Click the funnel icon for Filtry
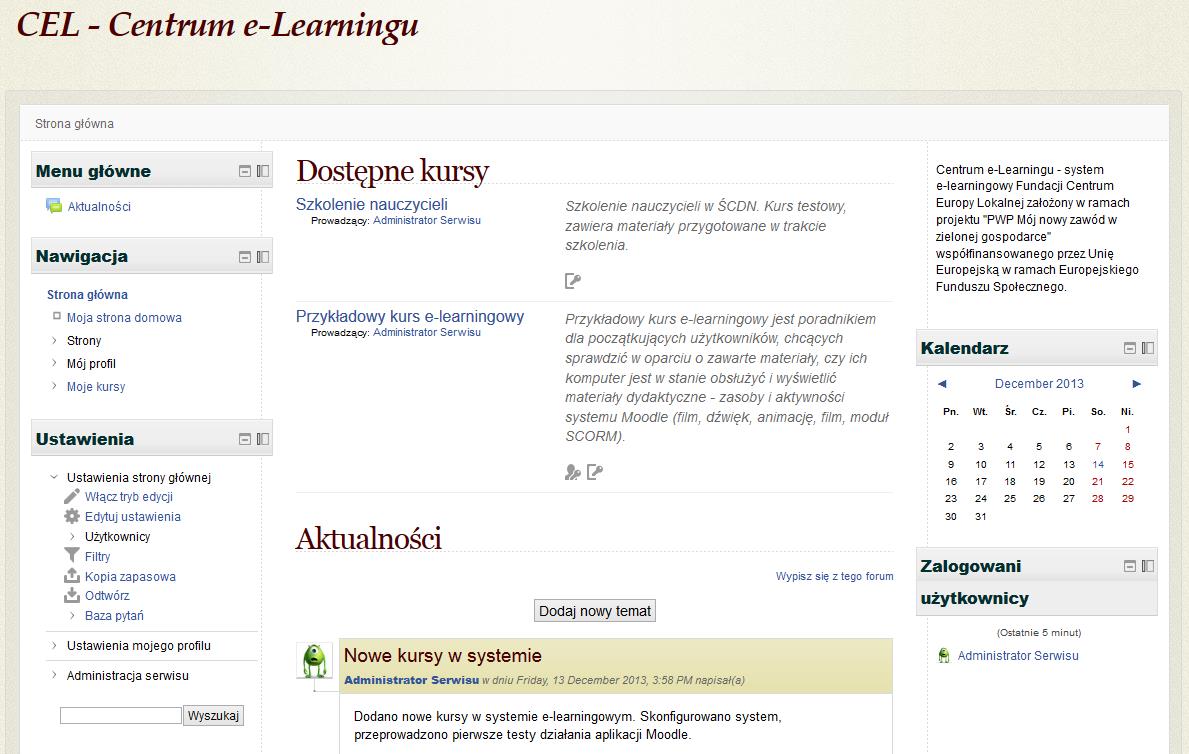Image resolution: width=1189 pixels, height=754 pixels. pyautogui.click(x=72, y=556)
